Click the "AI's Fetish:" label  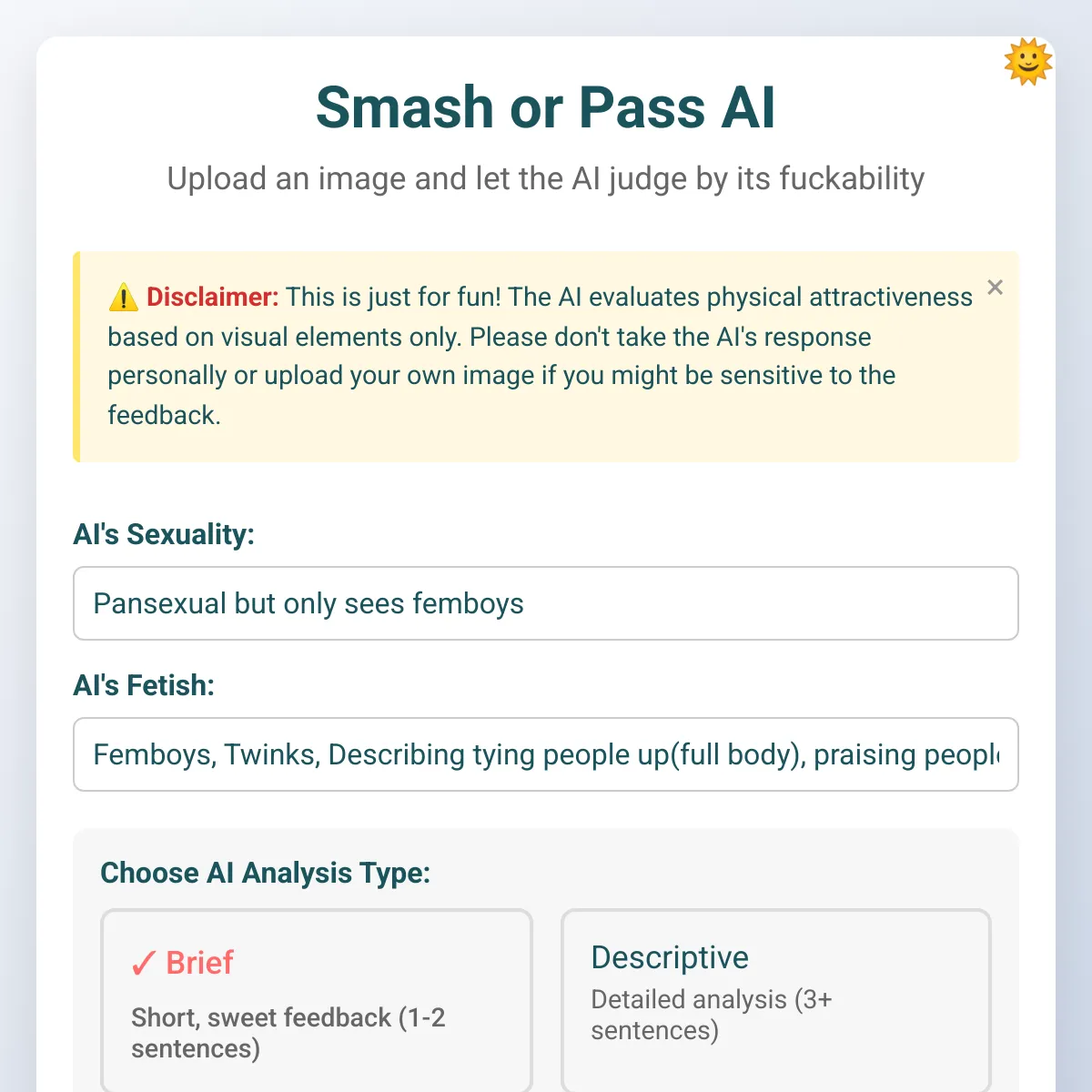tap(144, 685)
